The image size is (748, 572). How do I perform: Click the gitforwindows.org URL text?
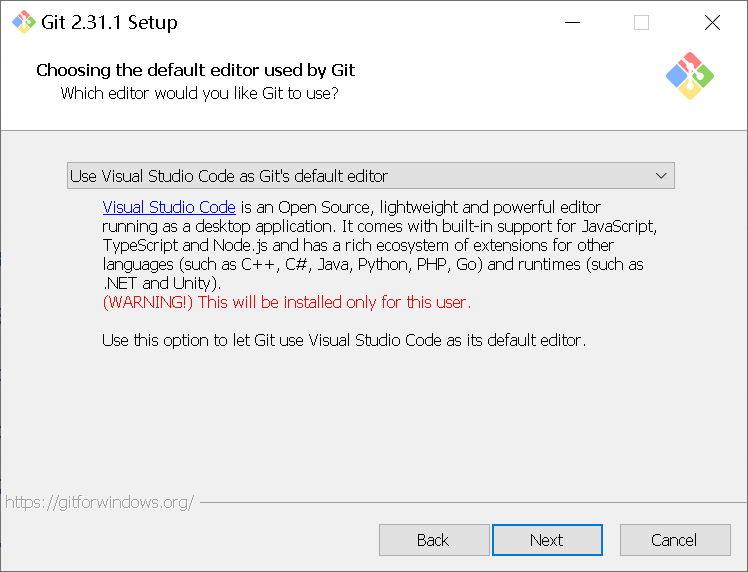click(99, 502)
